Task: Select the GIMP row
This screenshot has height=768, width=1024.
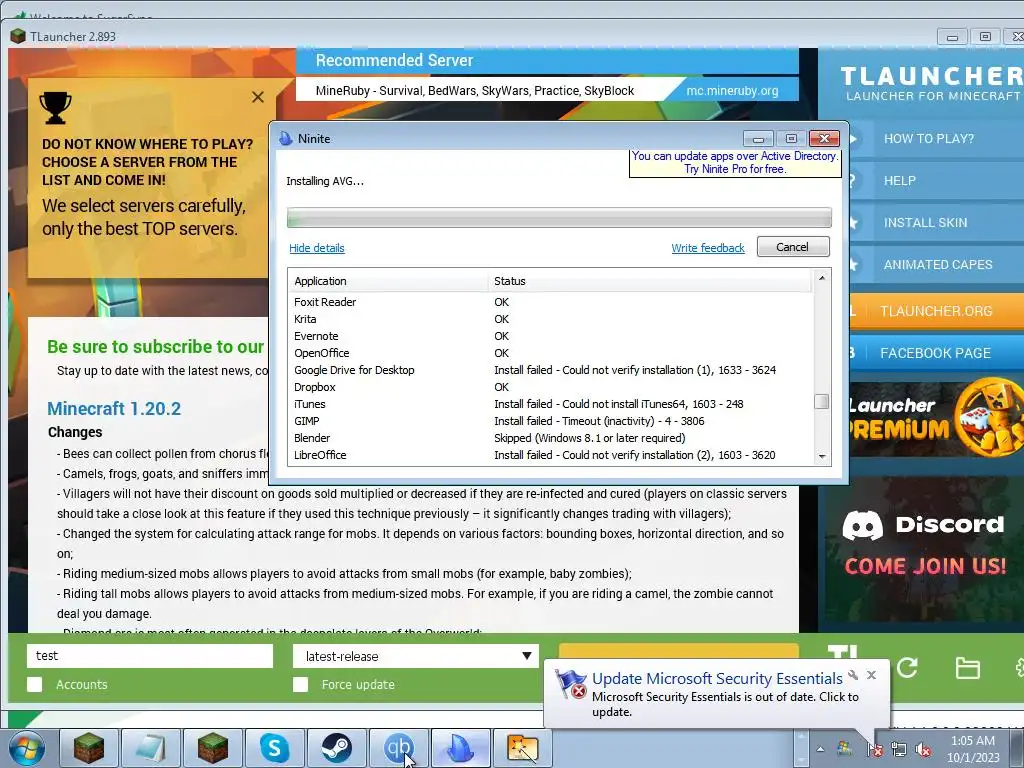Action: click(550, 421)
